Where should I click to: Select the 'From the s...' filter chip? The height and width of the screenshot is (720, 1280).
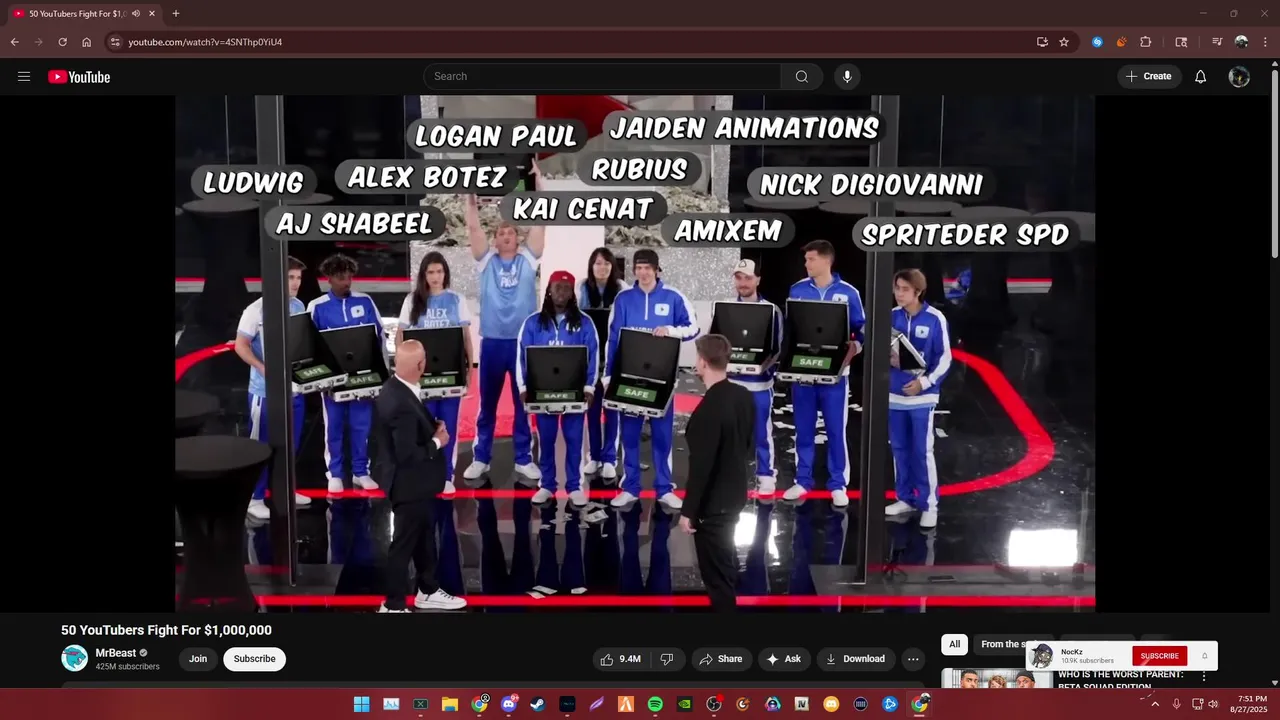1001,644
